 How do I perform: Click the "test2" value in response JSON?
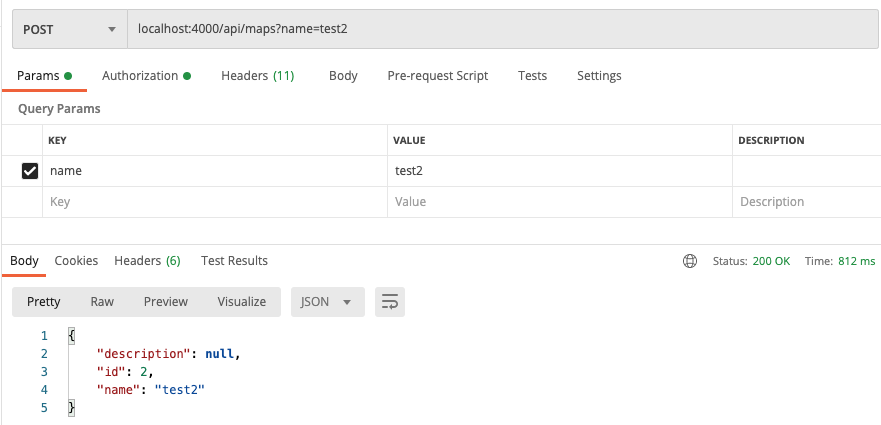180,390
